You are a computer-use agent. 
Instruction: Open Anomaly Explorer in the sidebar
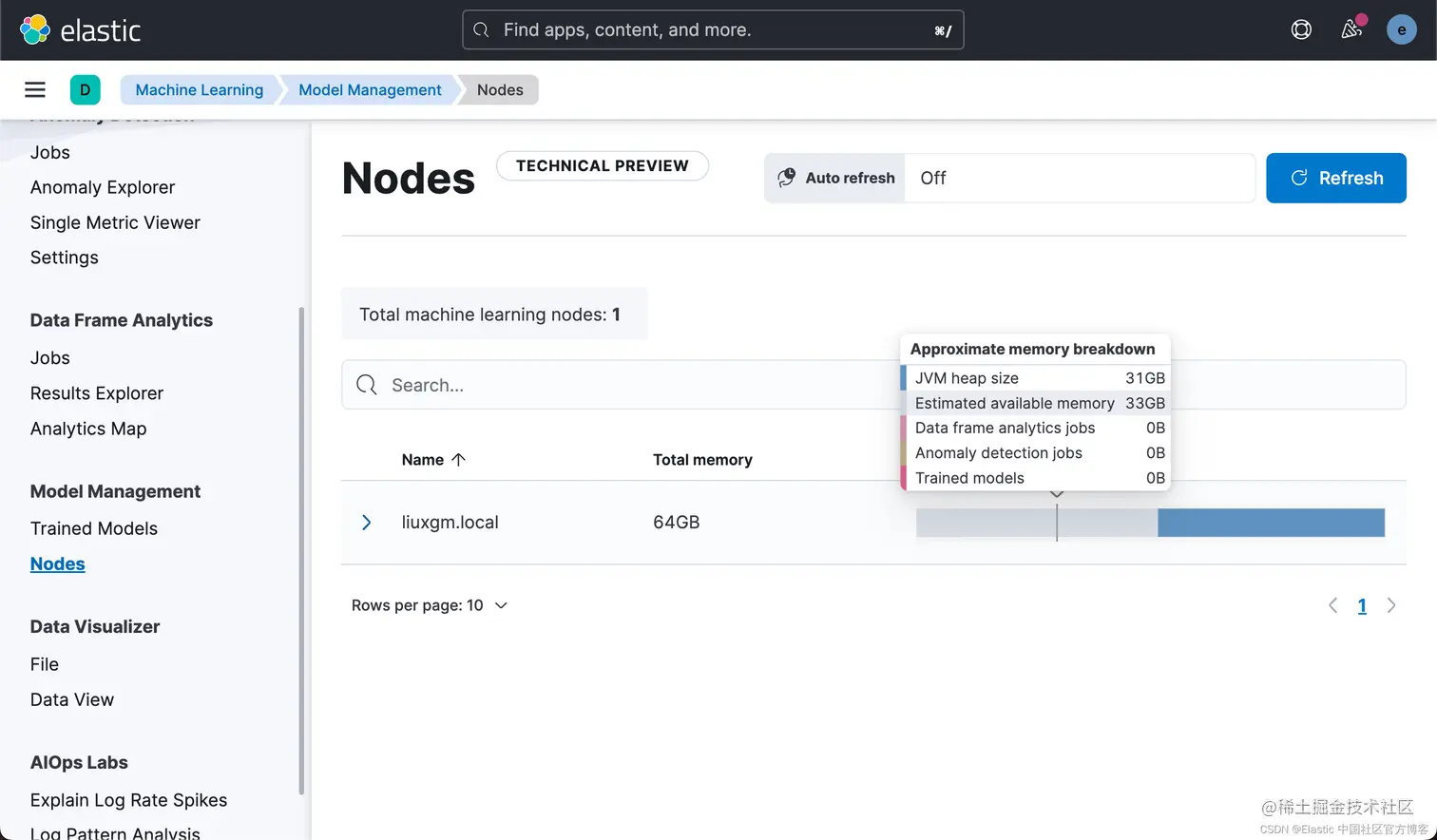pyautogui.click(x=103, y=187)
